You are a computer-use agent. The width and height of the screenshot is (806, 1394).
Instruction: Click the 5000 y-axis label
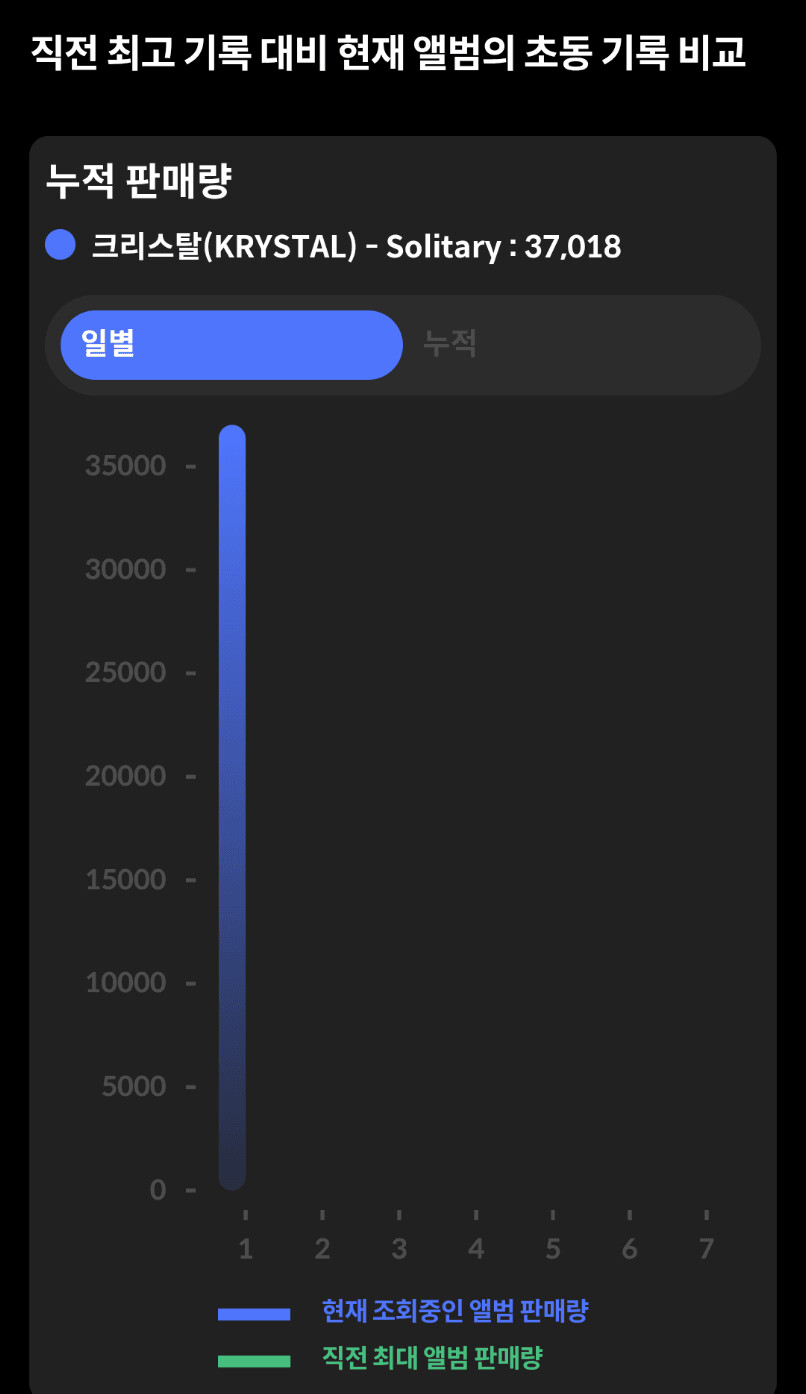point(133,1086)
